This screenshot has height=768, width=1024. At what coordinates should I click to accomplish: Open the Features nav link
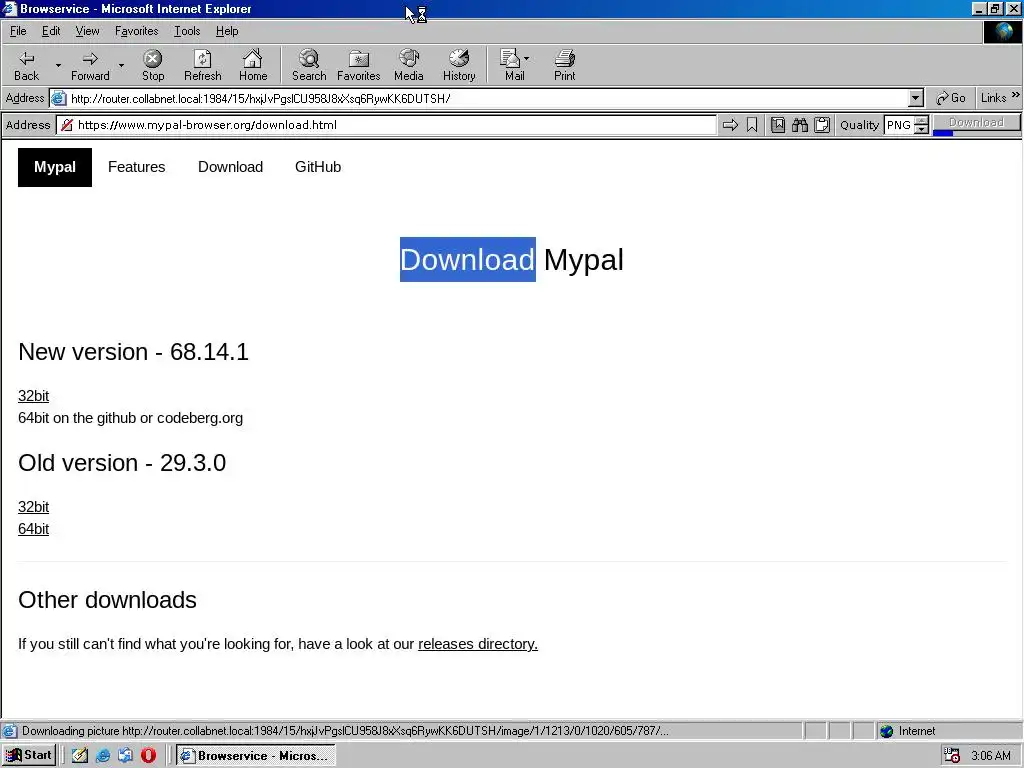(136, 167)
